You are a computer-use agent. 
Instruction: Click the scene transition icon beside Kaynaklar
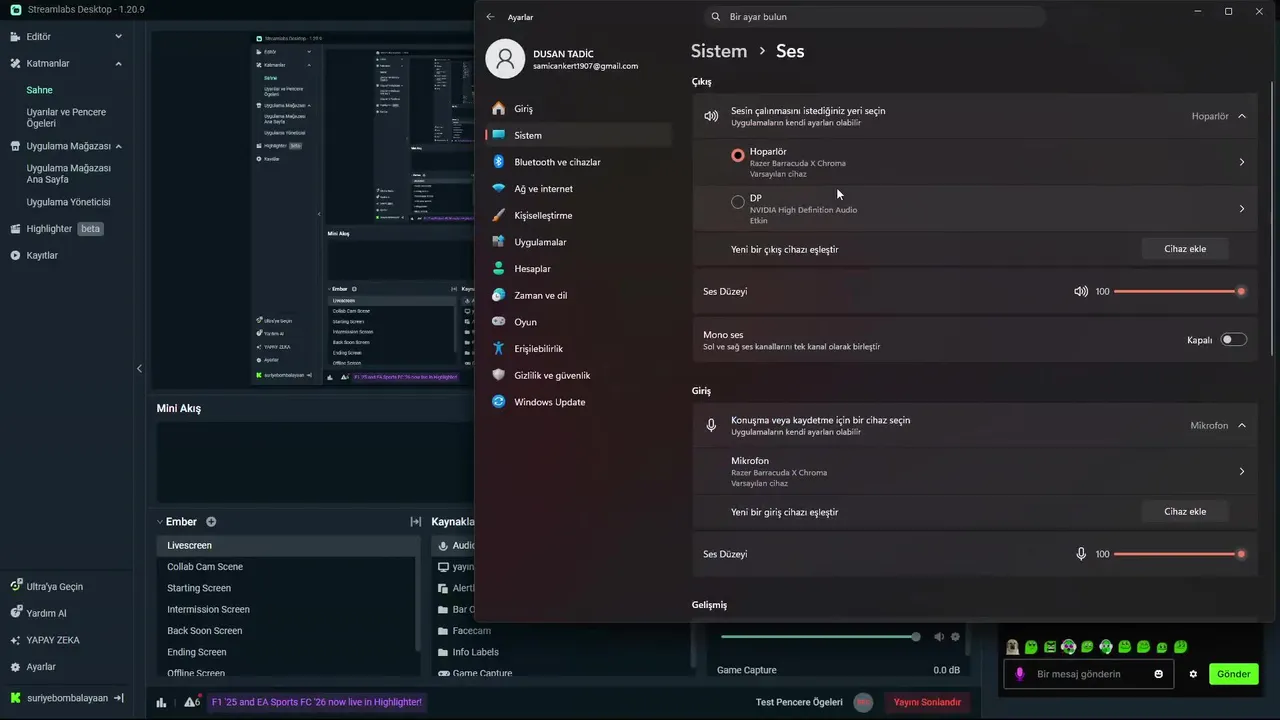(416, 522)
